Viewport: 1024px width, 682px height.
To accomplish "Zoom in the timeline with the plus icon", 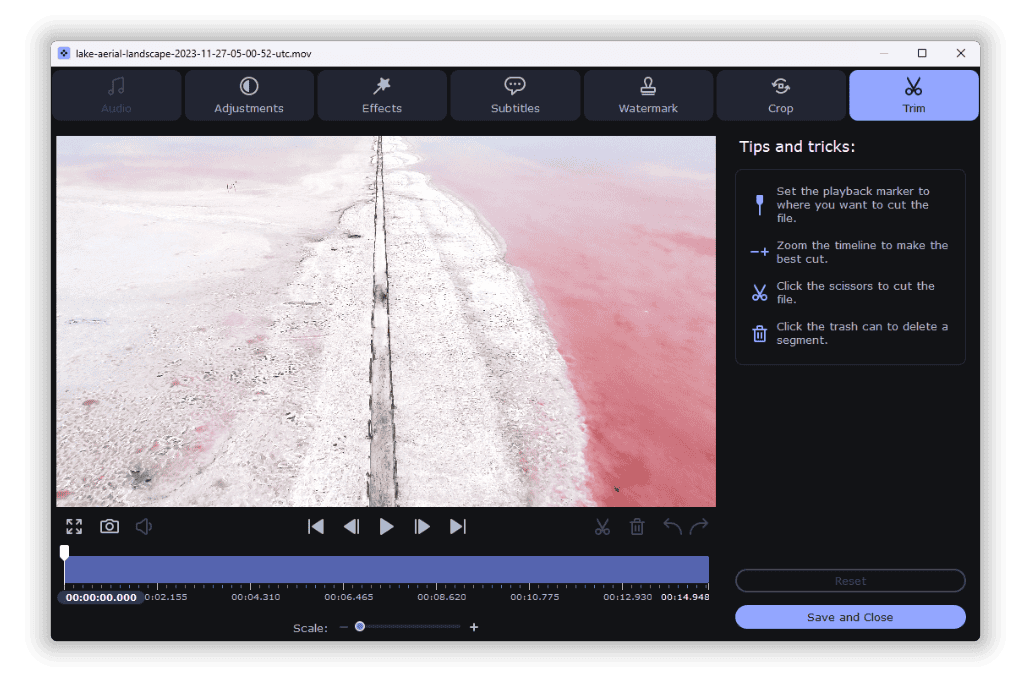I will 474,627.
